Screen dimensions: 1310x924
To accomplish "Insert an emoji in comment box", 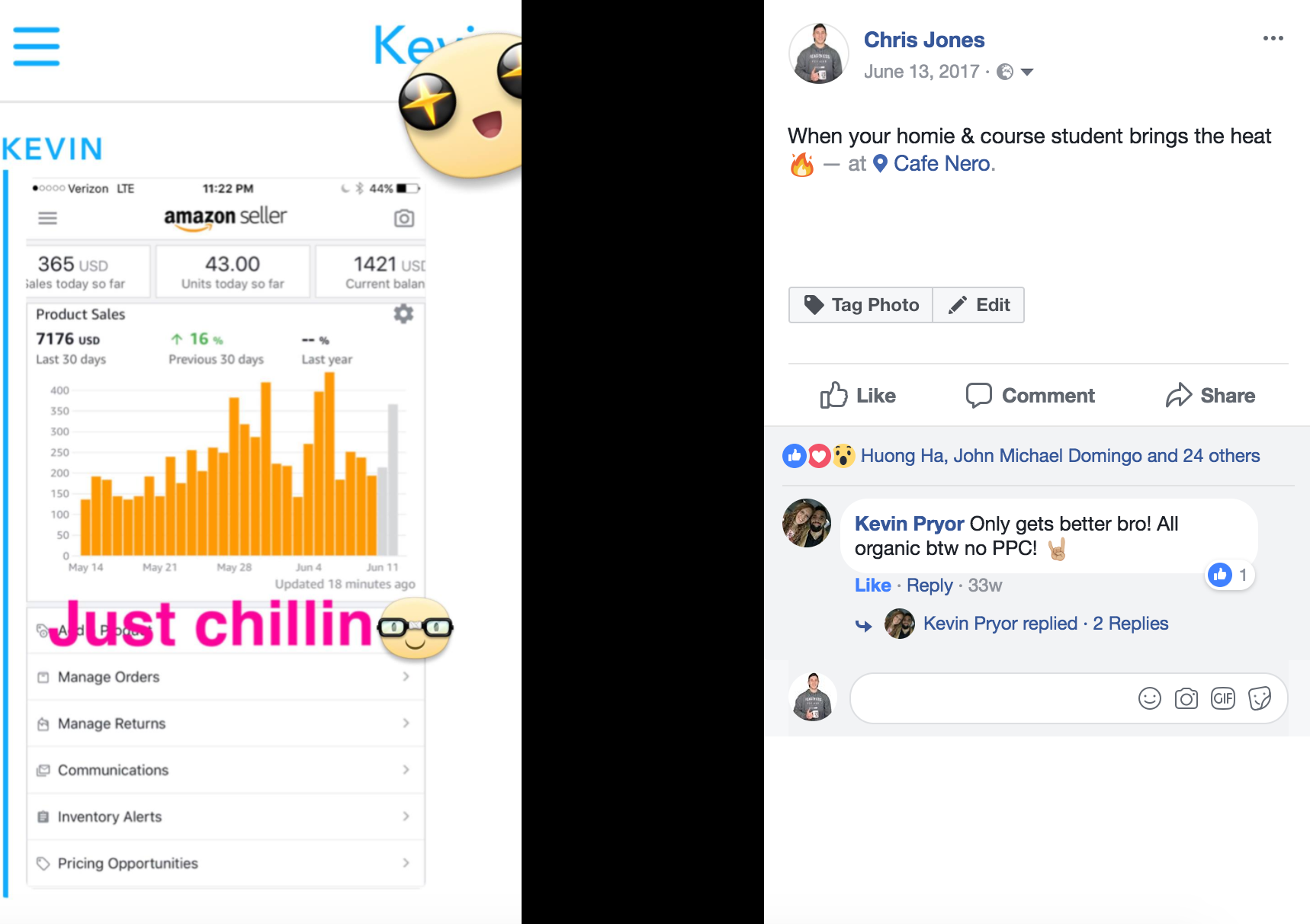I will tap(1149, 698).
